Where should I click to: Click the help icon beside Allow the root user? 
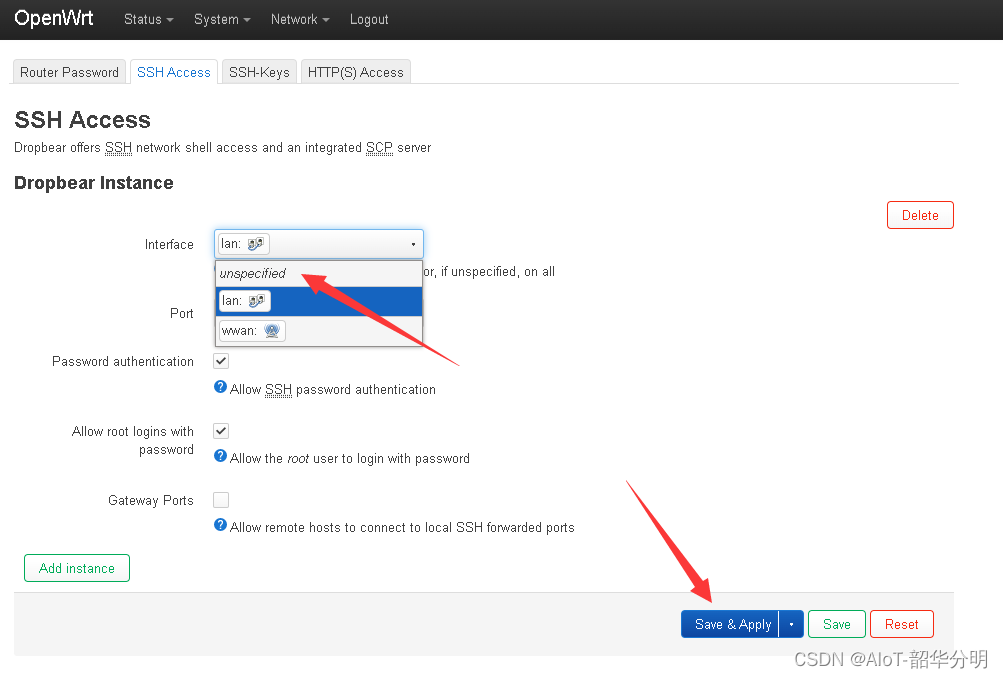(x=220, y=456)
